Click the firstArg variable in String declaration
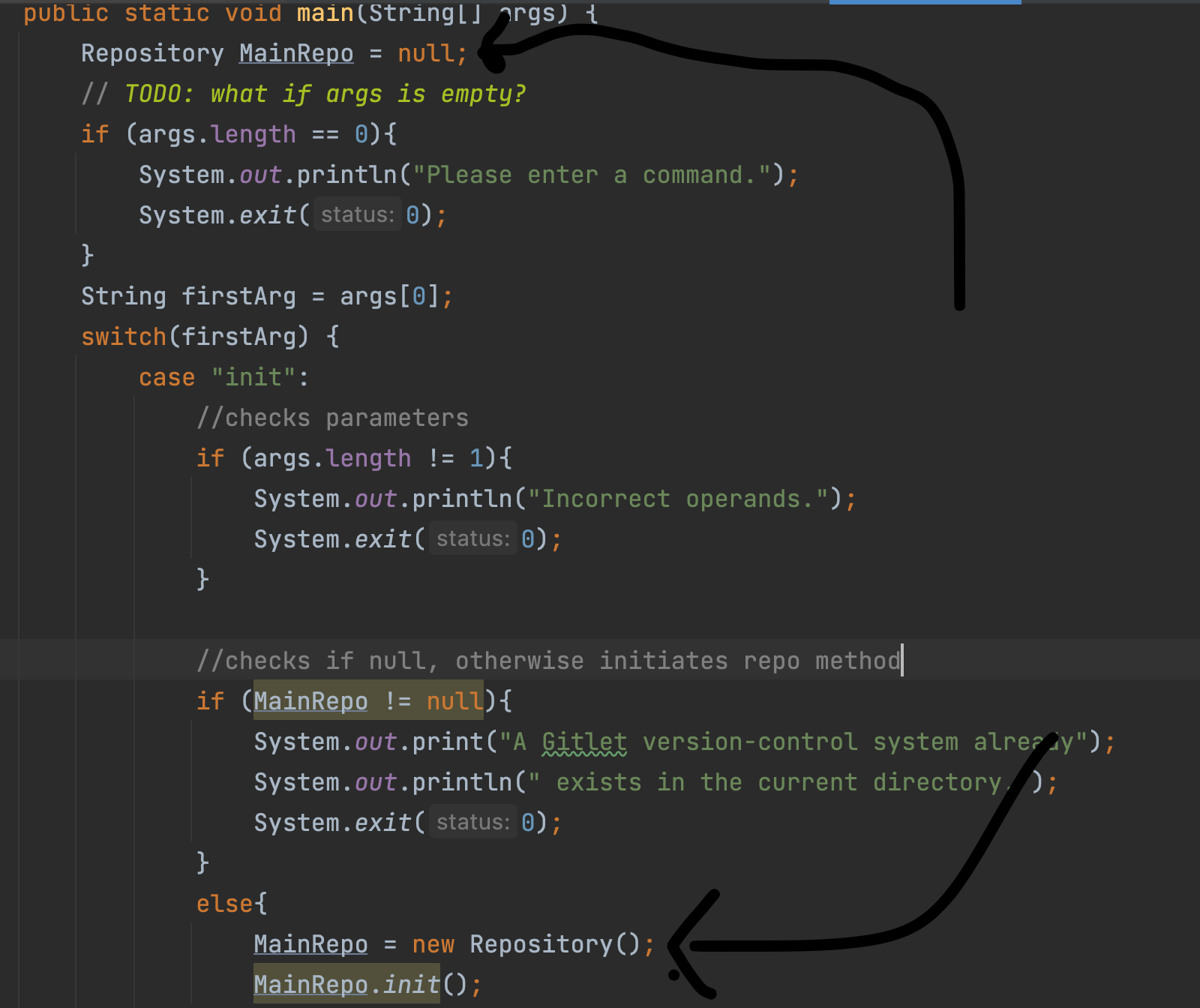The image size is (1200, 1008). (238, 296)
